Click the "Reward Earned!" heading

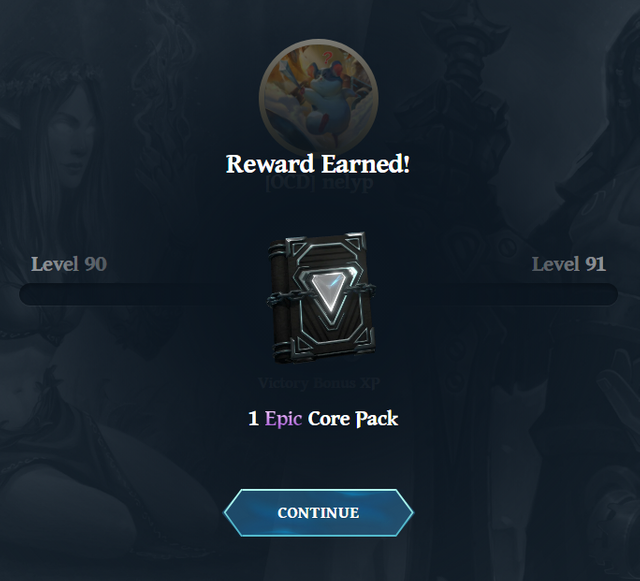[x=318, y=164]
